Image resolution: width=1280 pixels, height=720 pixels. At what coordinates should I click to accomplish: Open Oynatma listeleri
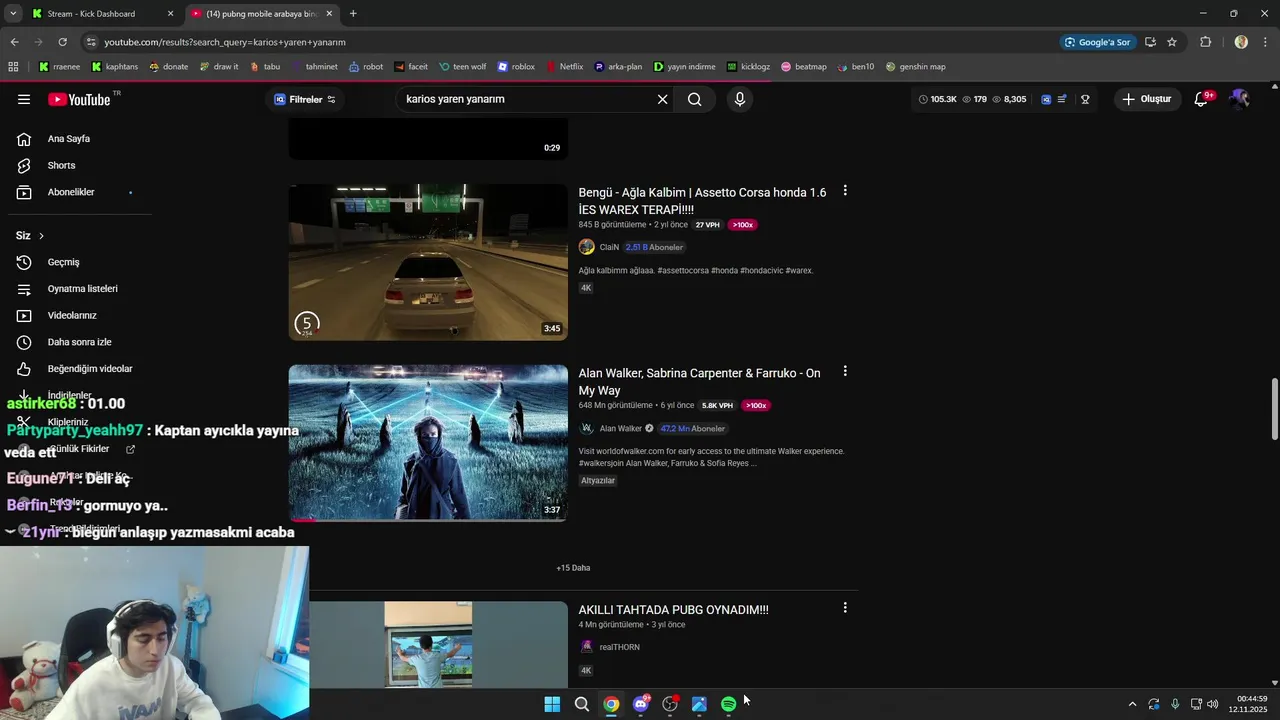(x=80, y=289)
